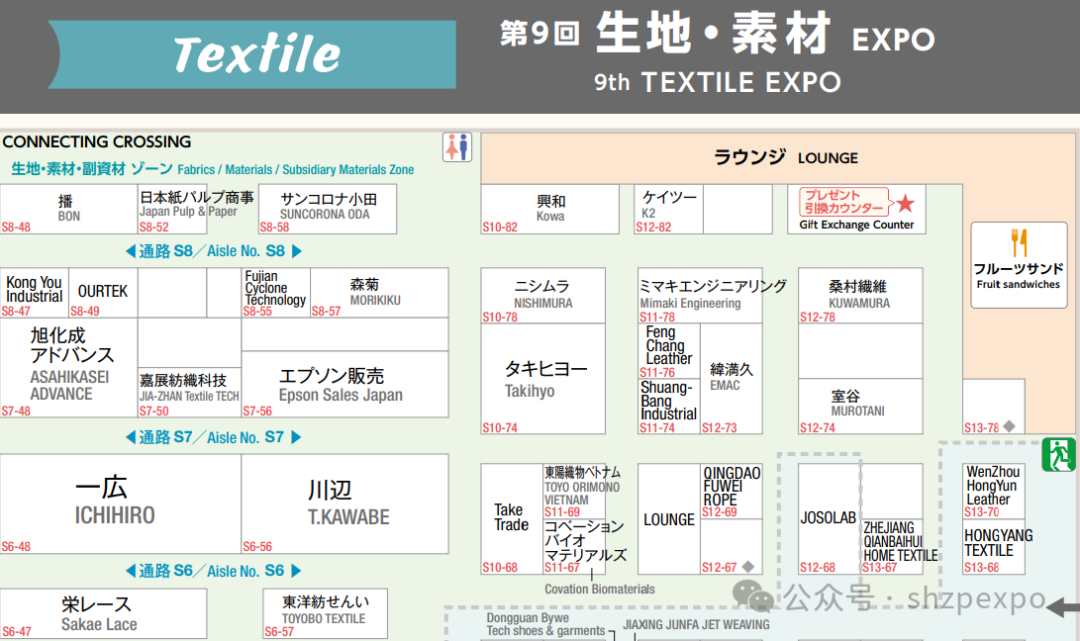Click the WenZhou HongYun Leather booth

993,491
